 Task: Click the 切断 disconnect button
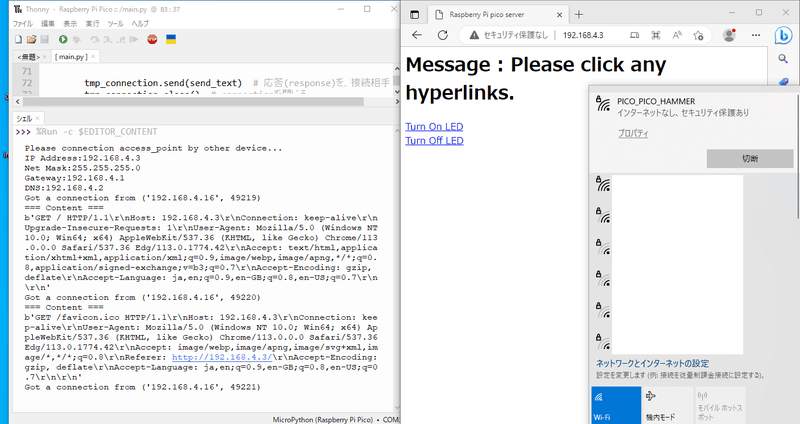(x=750, y=159)
